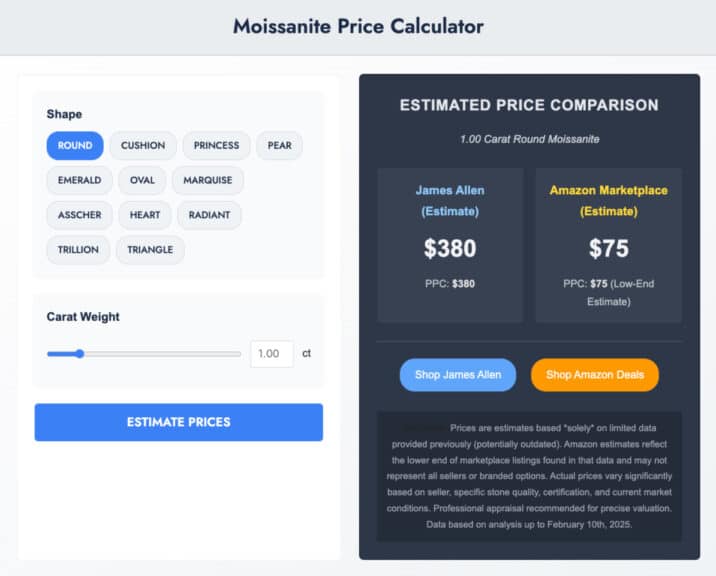Viewport: 716px width, 576px height.
Task: Pick the Princess shape button
Action: [216, 146]
